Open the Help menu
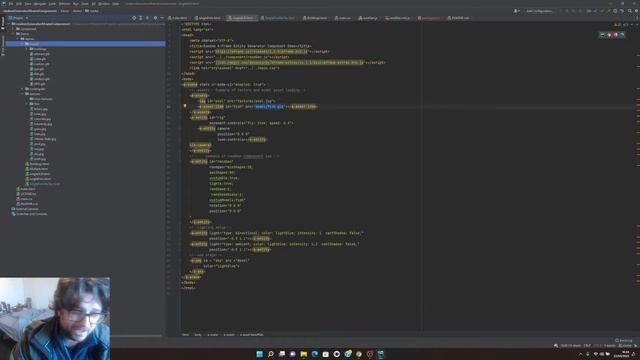Image resolution: width=640 pixels, height=360 pixels. pyautogui.click(x=116, y=4)
